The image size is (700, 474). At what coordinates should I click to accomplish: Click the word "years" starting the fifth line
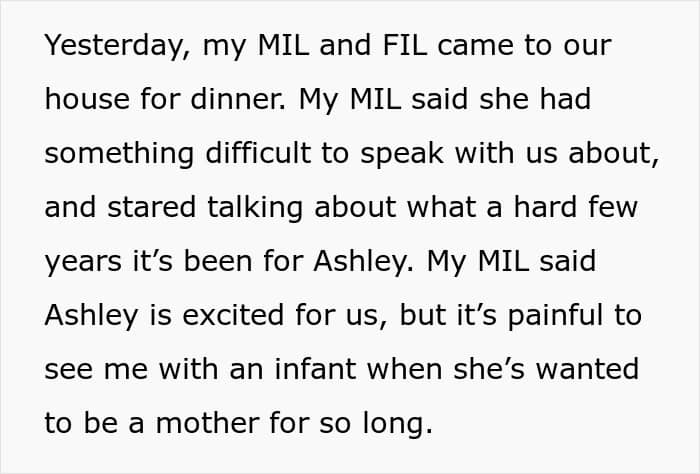pyautogui.click(x=83, y=262)
